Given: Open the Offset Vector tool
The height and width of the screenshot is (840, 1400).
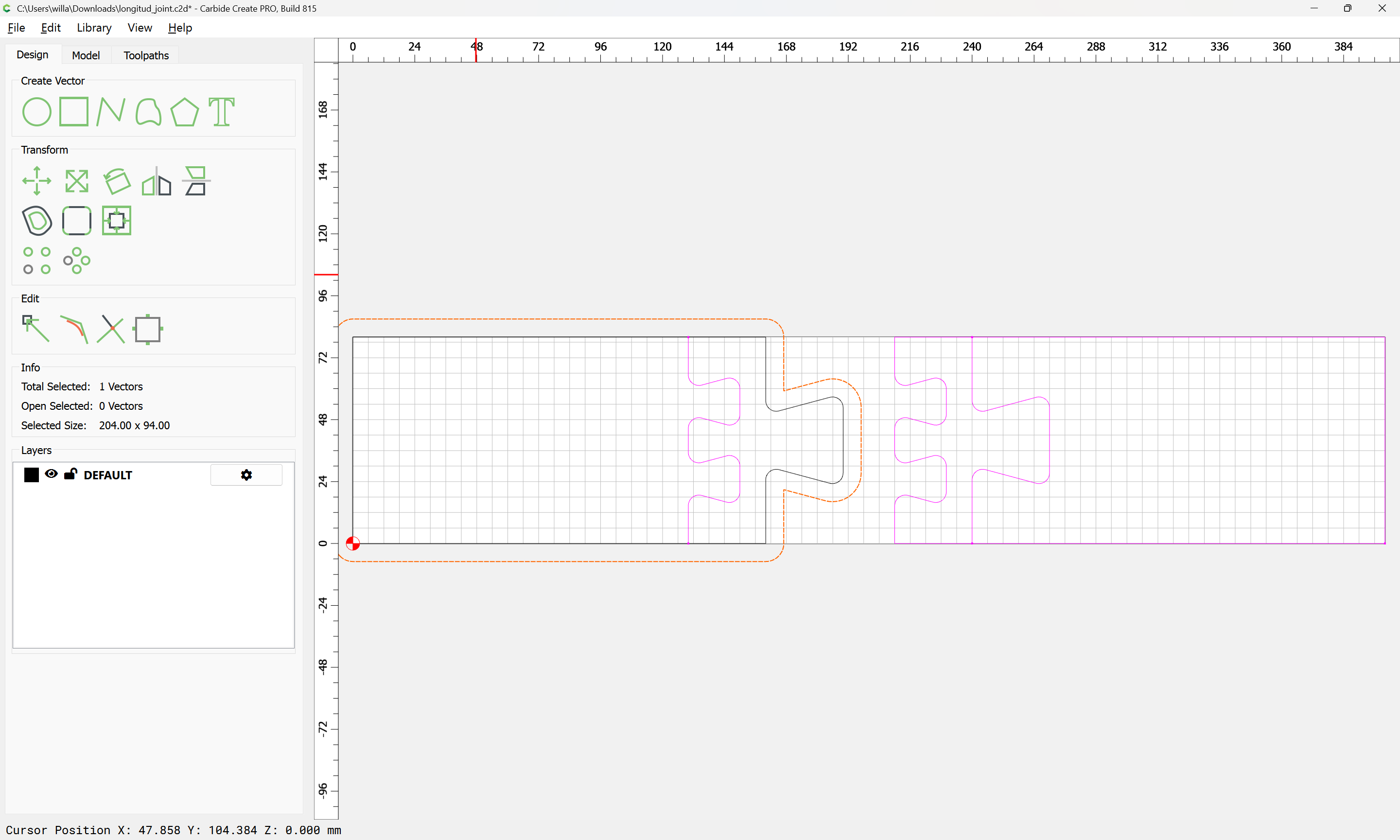Looking at the screenshot, I should (x=37, y=221).
